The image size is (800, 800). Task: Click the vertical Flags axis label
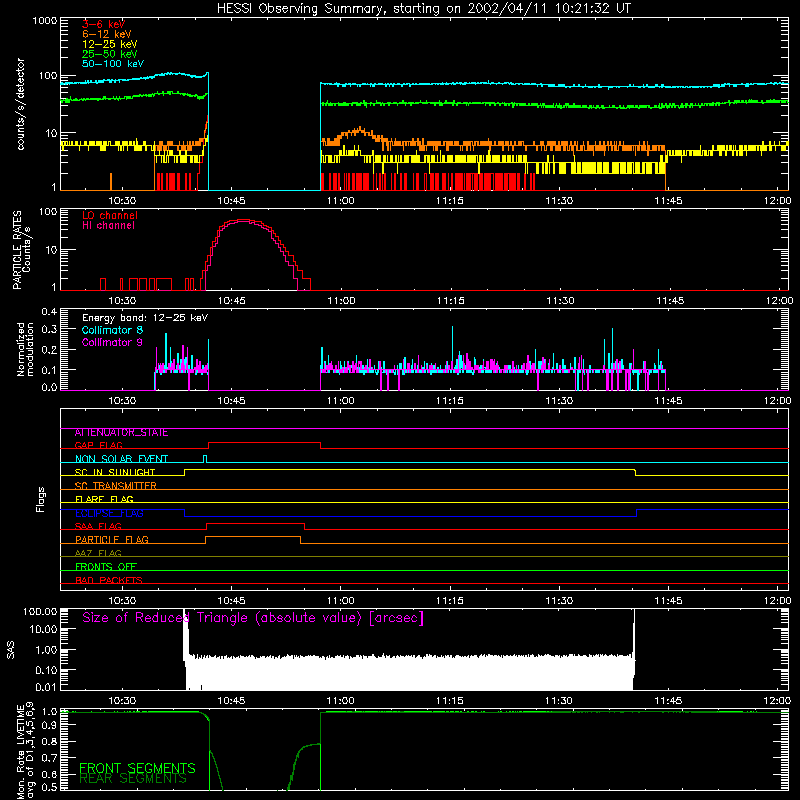tap(41, 499)
